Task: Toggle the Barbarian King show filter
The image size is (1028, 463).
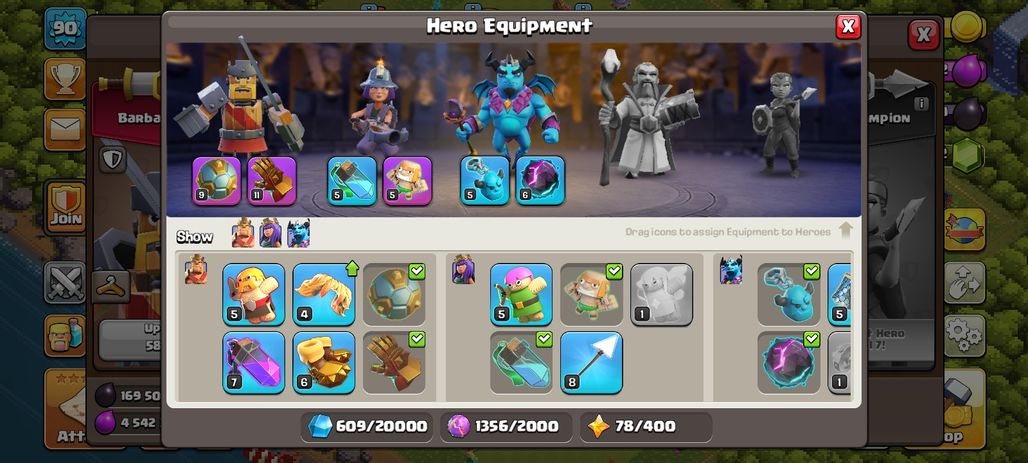Action: [x=243, y=233]
